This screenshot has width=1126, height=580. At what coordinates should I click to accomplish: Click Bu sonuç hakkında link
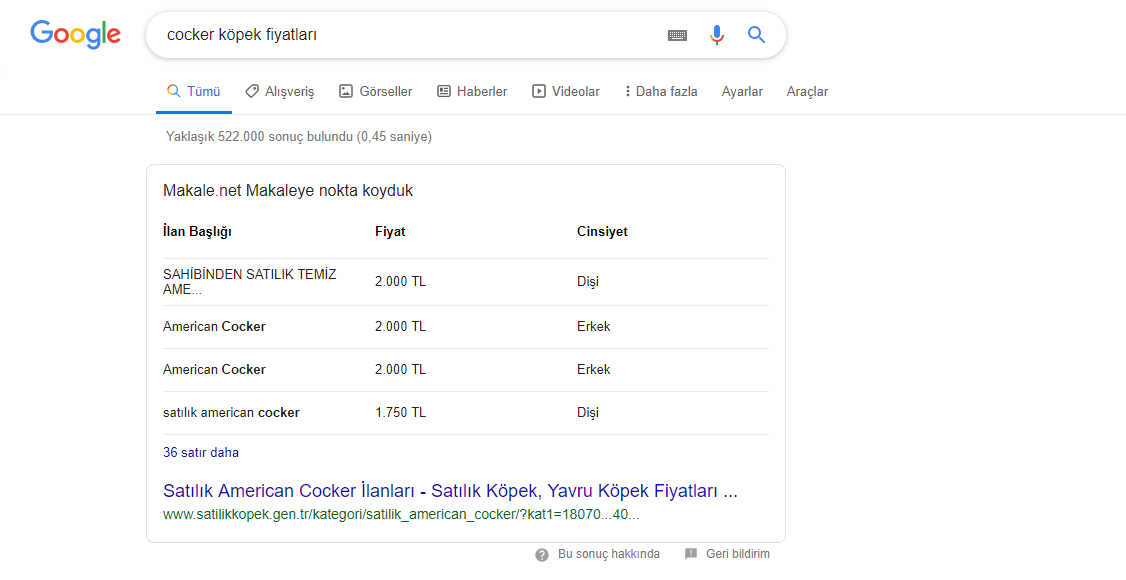tap(608, 554)
